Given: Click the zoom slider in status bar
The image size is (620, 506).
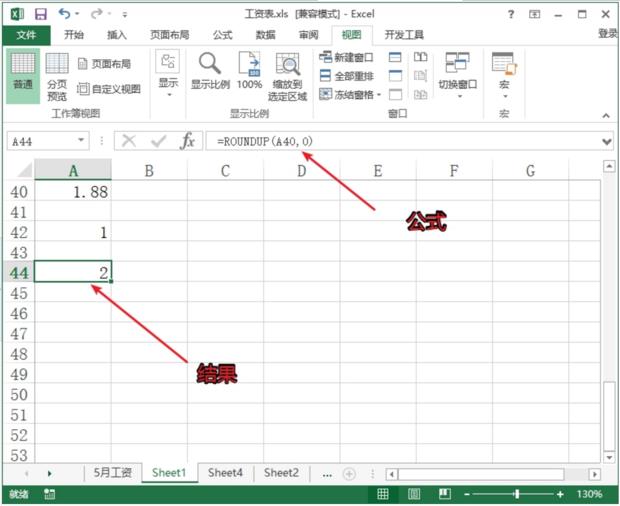Looking at the screenshot, I should click(516, 494).
